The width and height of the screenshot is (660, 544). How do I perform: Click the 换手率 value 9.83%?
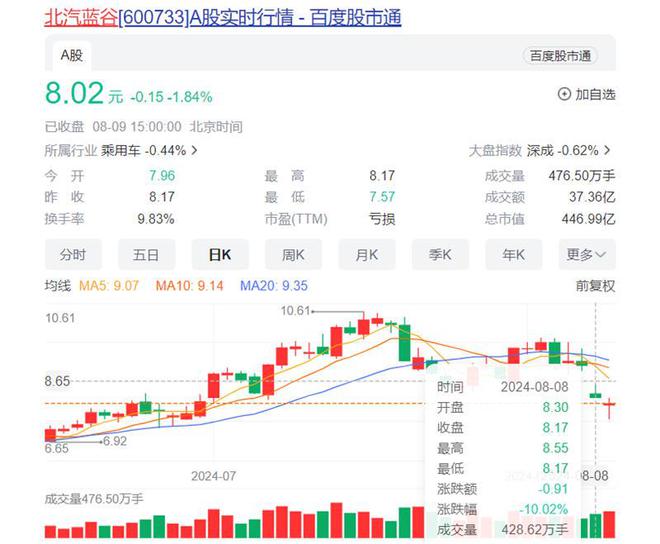156,219
